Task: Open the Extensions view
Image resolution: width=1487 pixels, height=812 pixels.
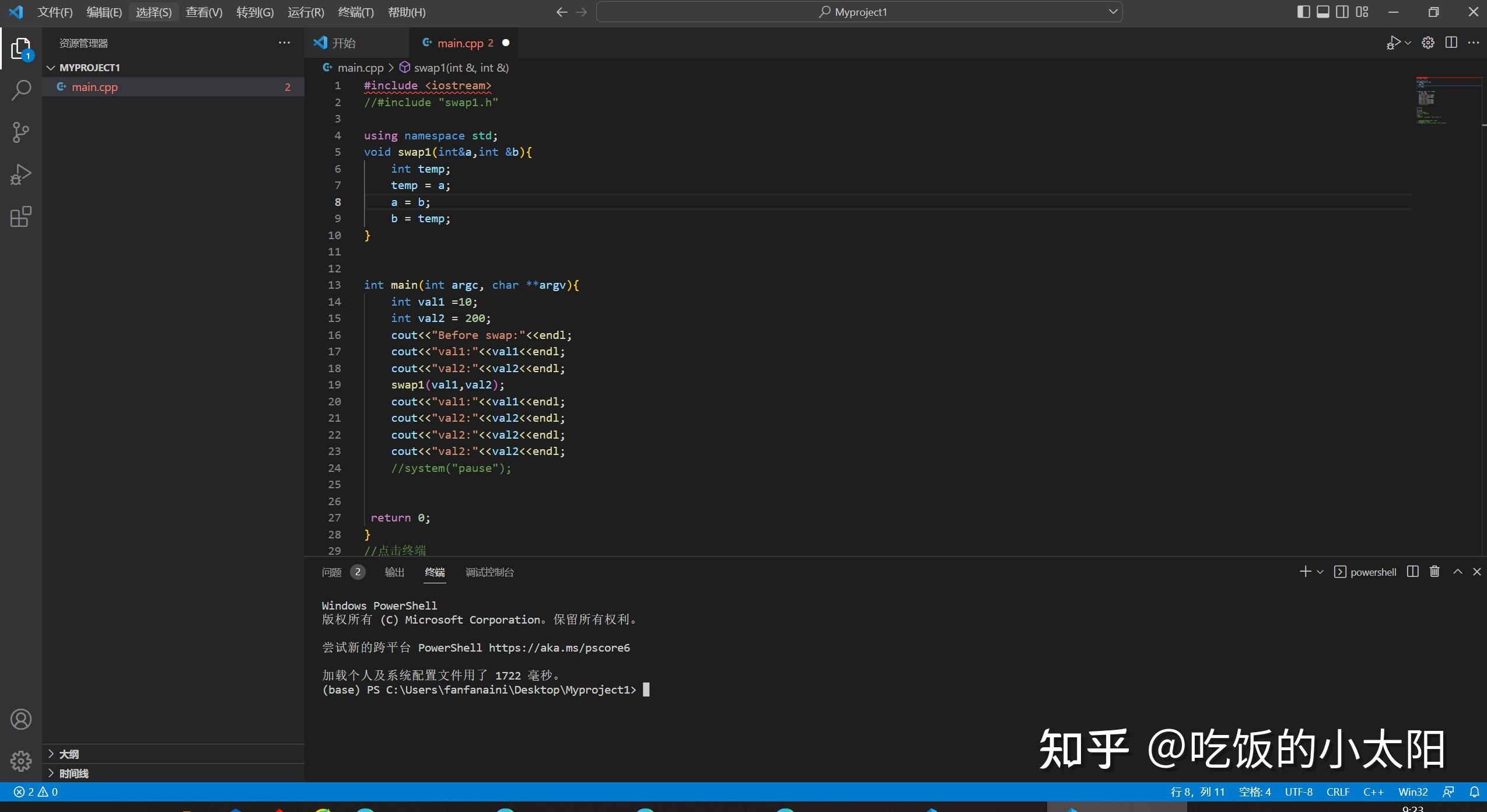Action: click(x=21, y=216)
